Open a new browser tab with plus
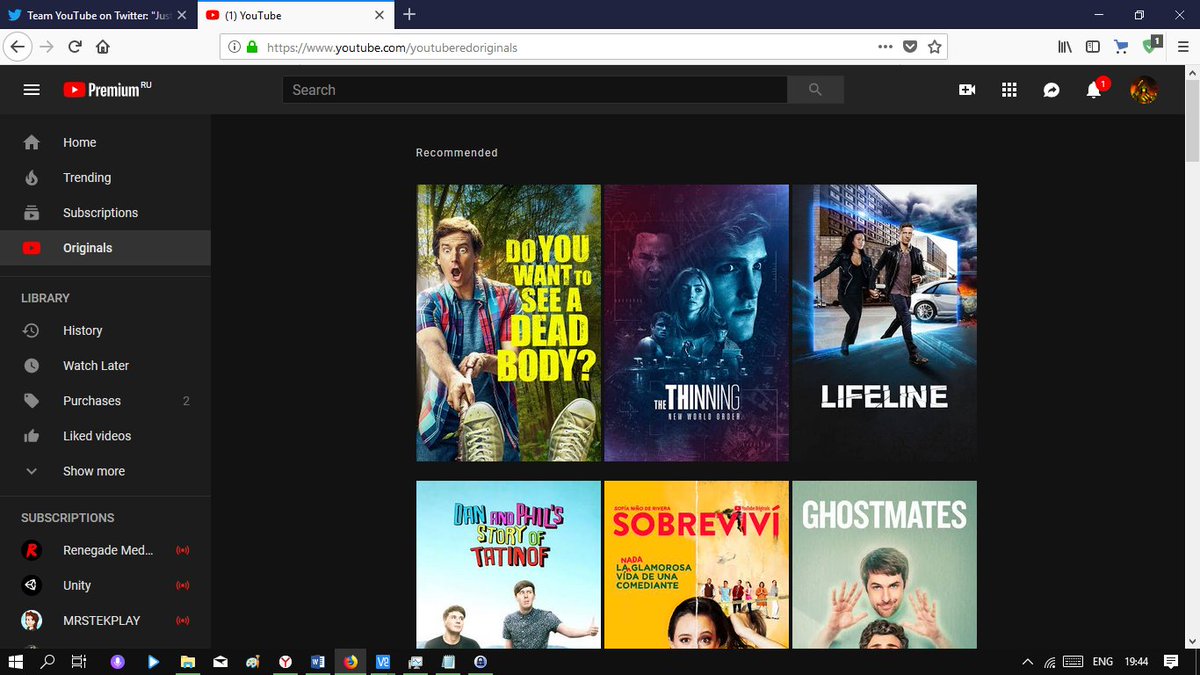The height and width of the screenshot is (675, 1200). coord(409,14)
